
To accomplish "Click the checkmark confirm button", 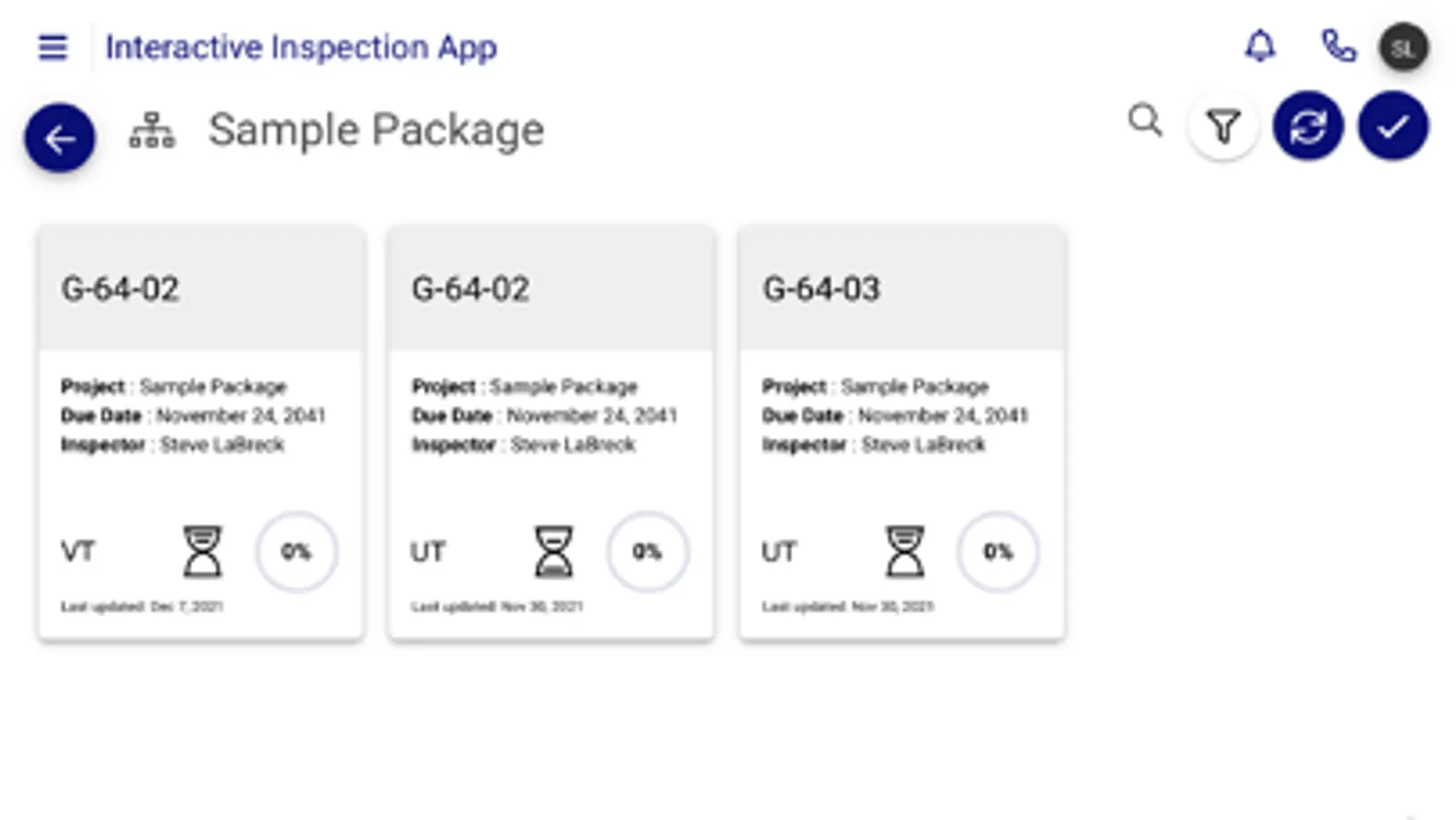I will coord(1392,127).
